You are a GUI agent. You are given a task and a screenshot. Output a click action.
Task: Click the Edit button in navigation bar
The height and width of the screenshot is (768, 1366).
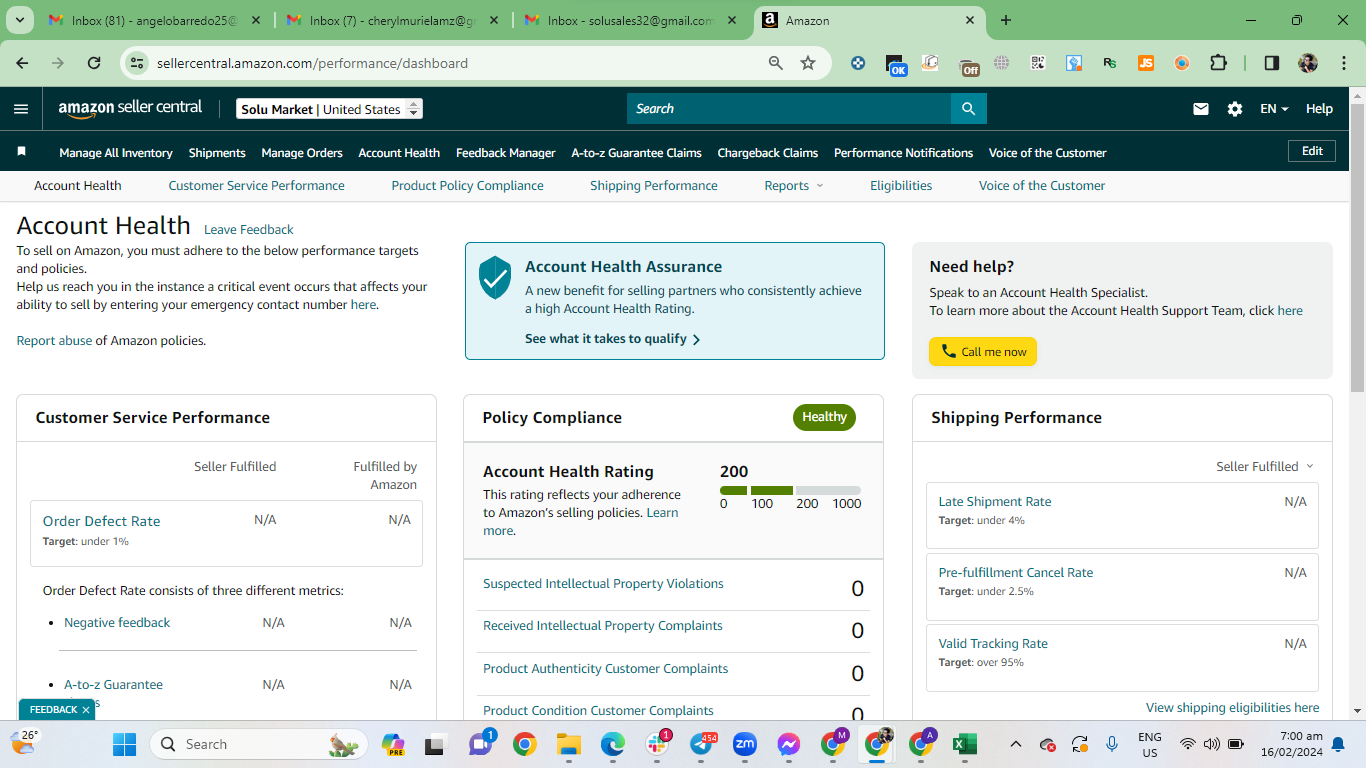click(1312, 151)
